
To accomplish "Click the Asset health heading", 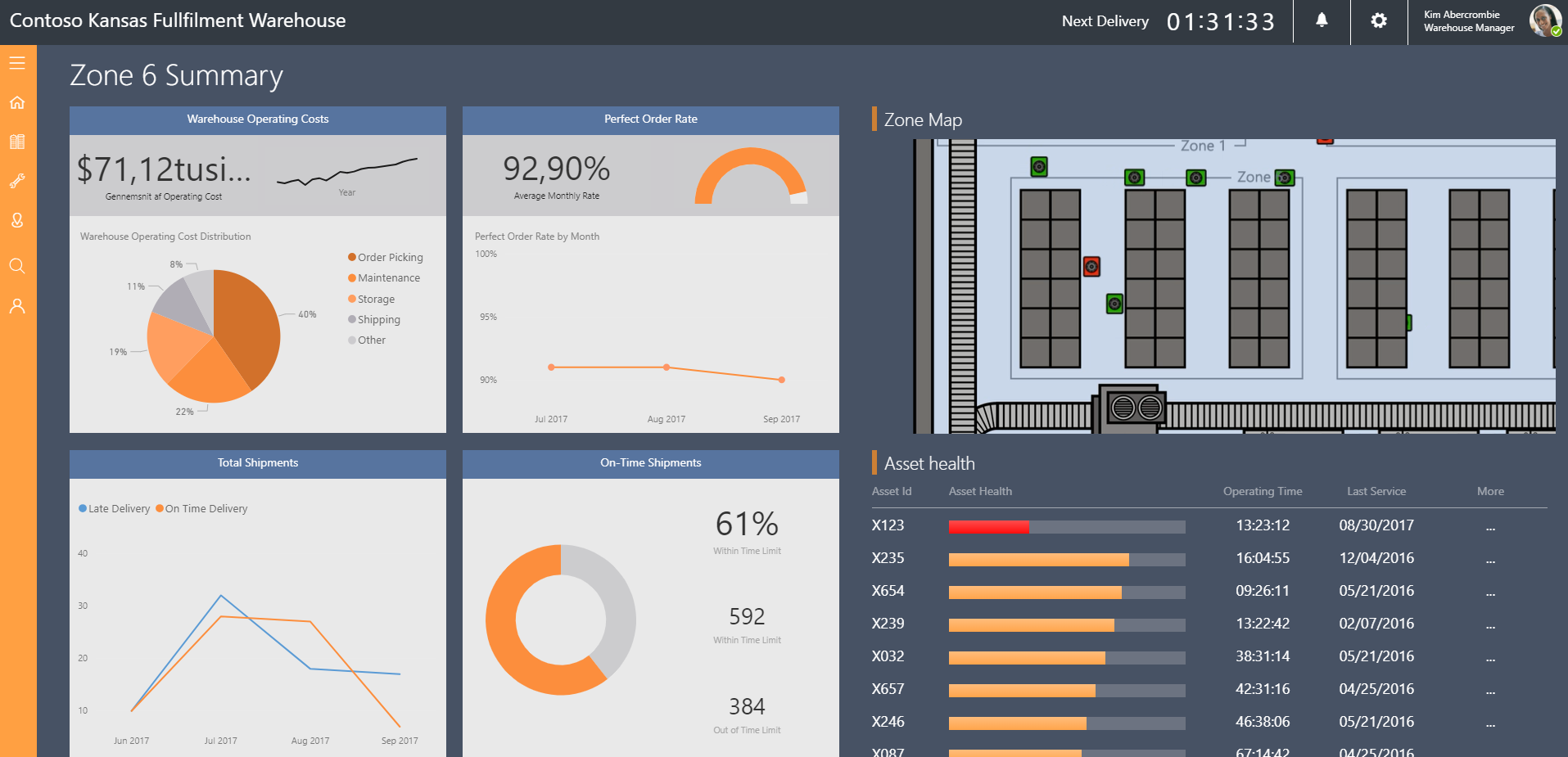I will click(x=929, y=464).
